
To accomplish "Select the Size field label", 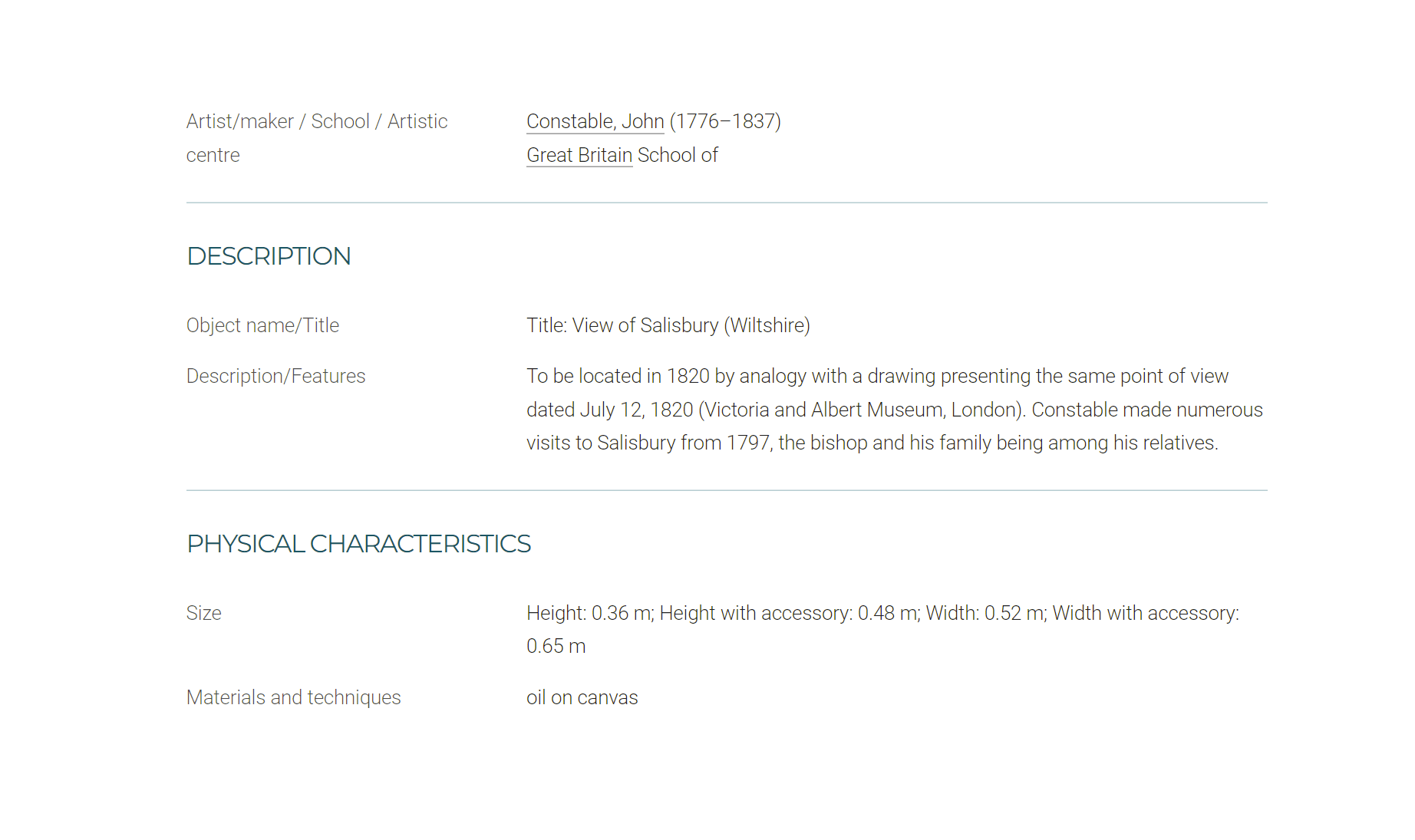I will (x=203, y=613).
